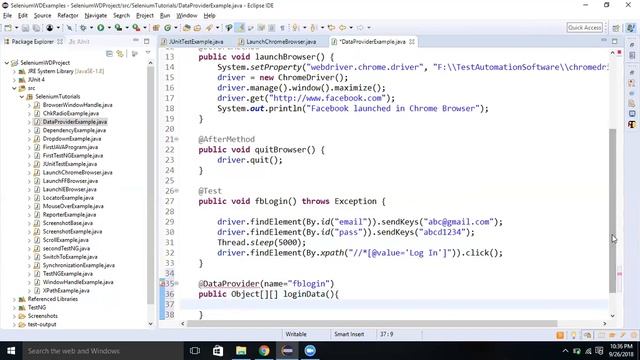
Task: Open File Explorer from the taskbar
Action: pyautogui.click(x=241, y=351)
